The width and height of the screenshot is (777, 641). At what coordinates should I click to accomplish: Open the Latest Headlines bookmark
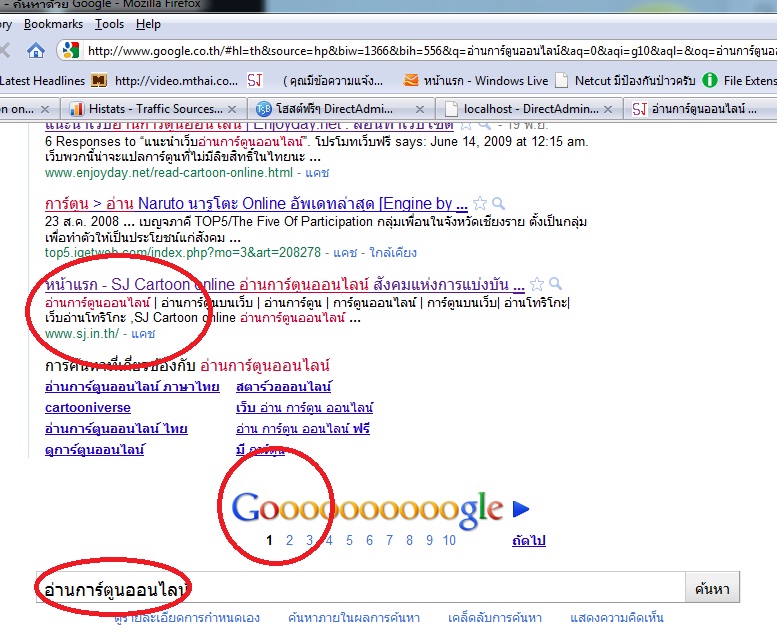(42, 81)
